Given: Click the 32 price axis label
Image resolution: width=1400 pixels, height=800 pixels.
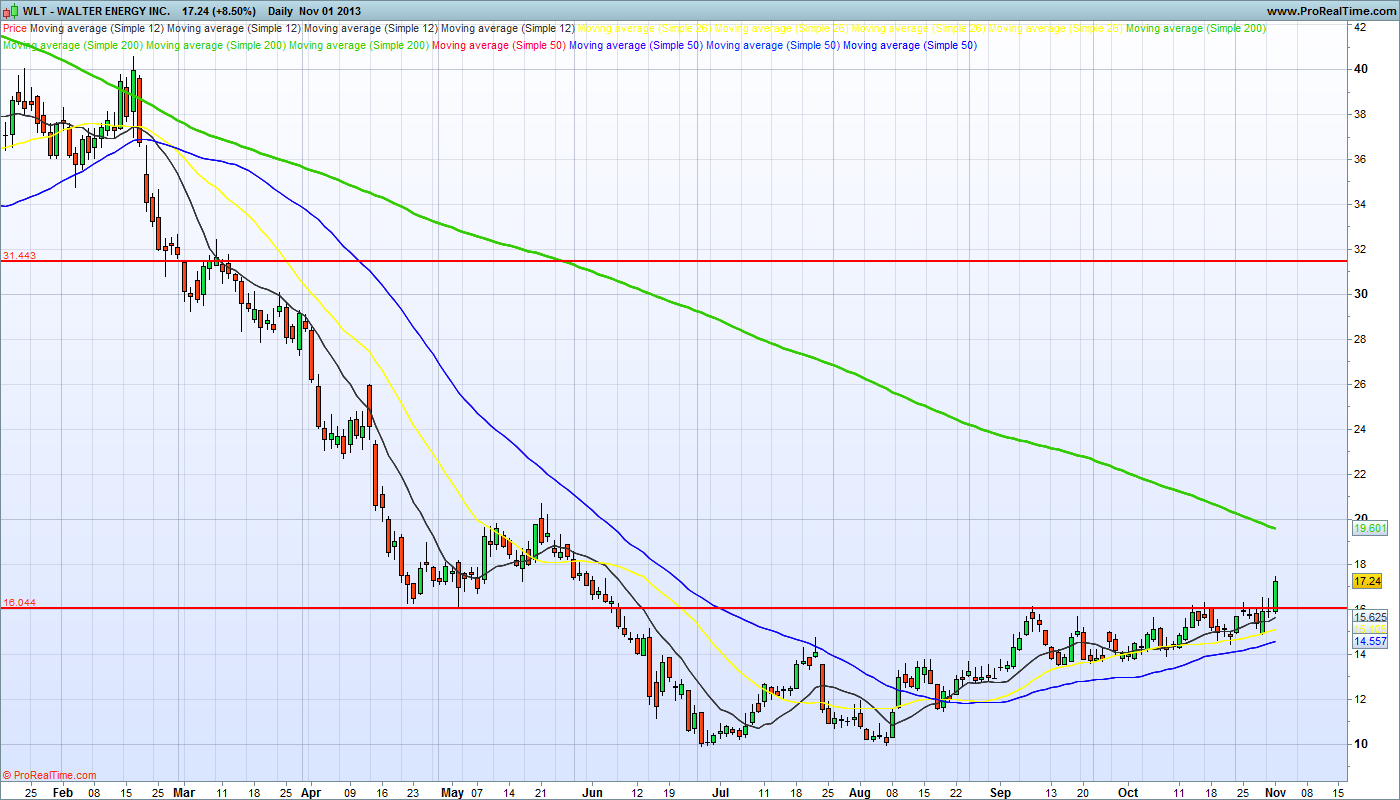Looking at the screenshot, I should click(x=1361, y=249).
